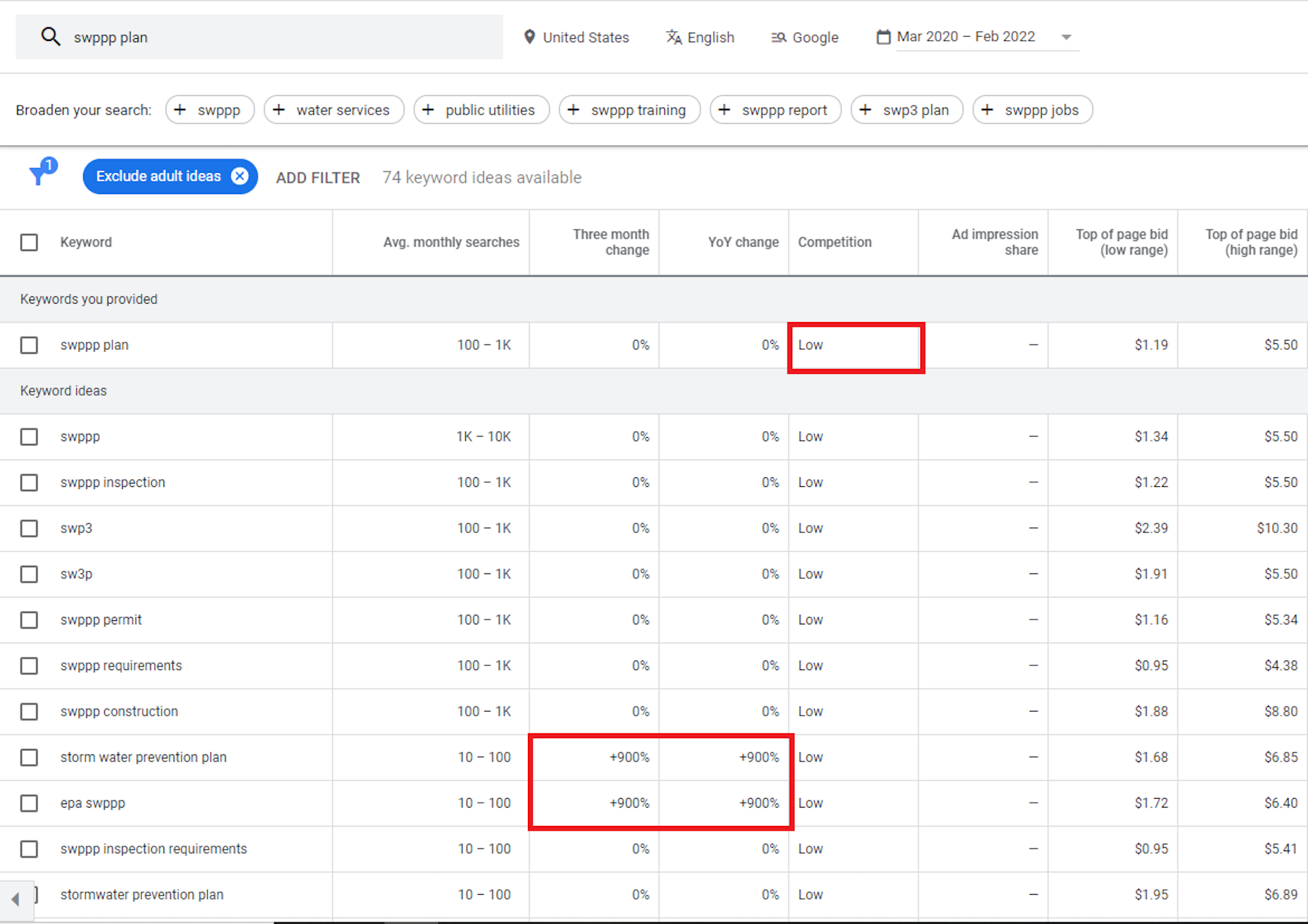Toggle the swppp keyword checkbox
This screenshot has width=1308, height=924.
(28, 436)
